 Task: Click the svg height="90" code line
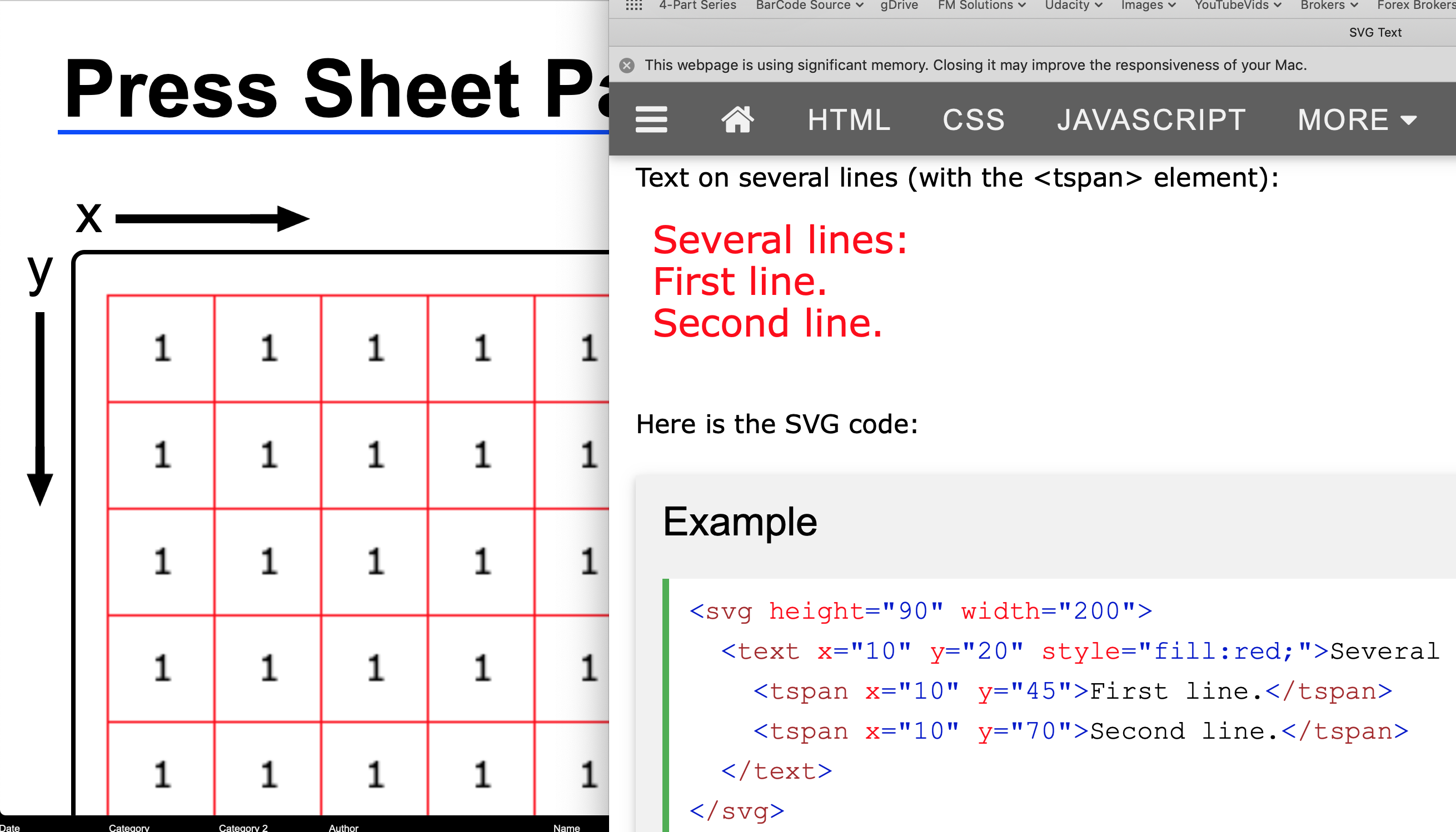coord(921,612)
